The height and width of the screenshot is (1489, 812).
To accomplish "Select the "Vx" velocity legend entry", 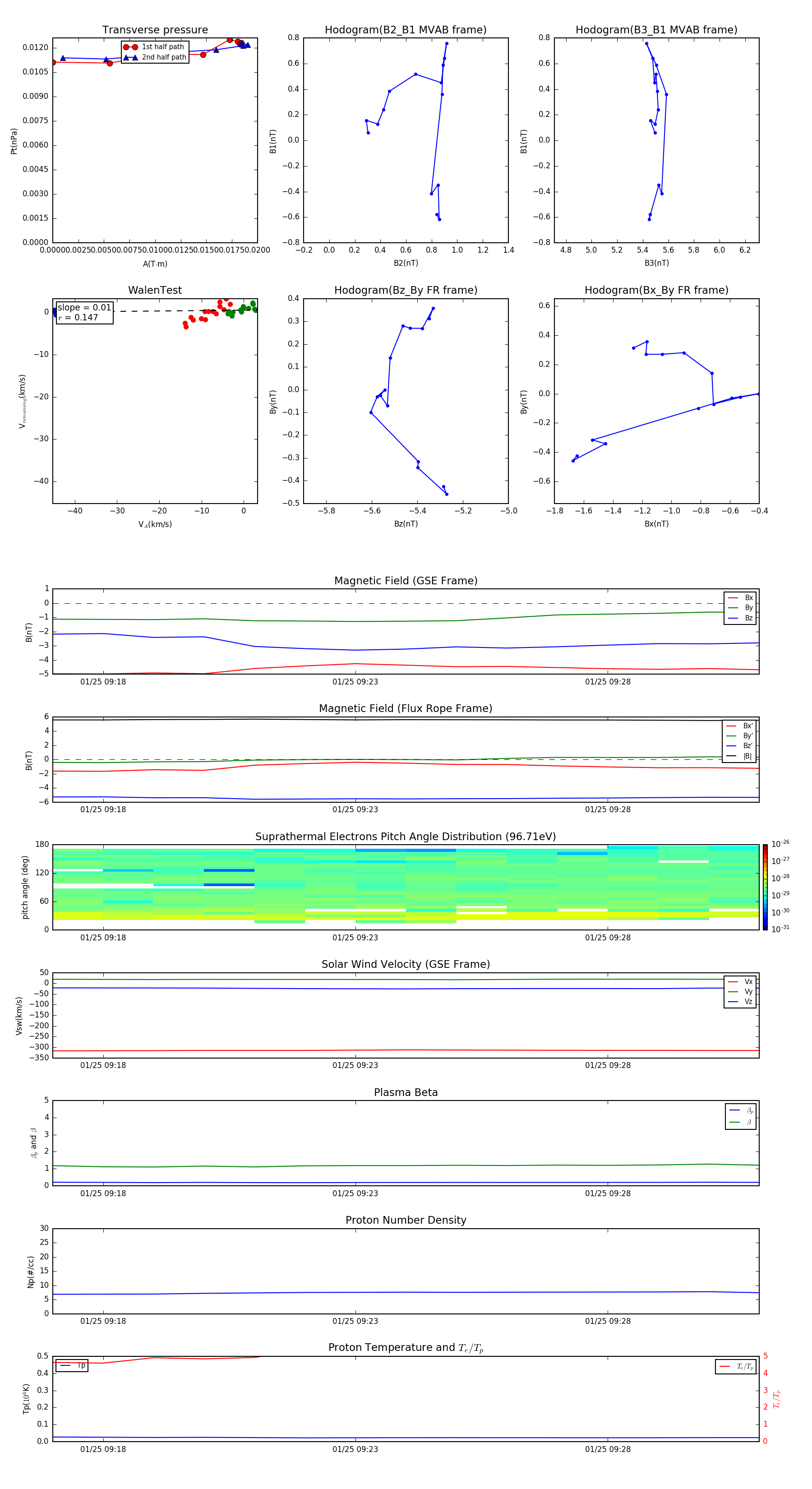I will point(740,981).
